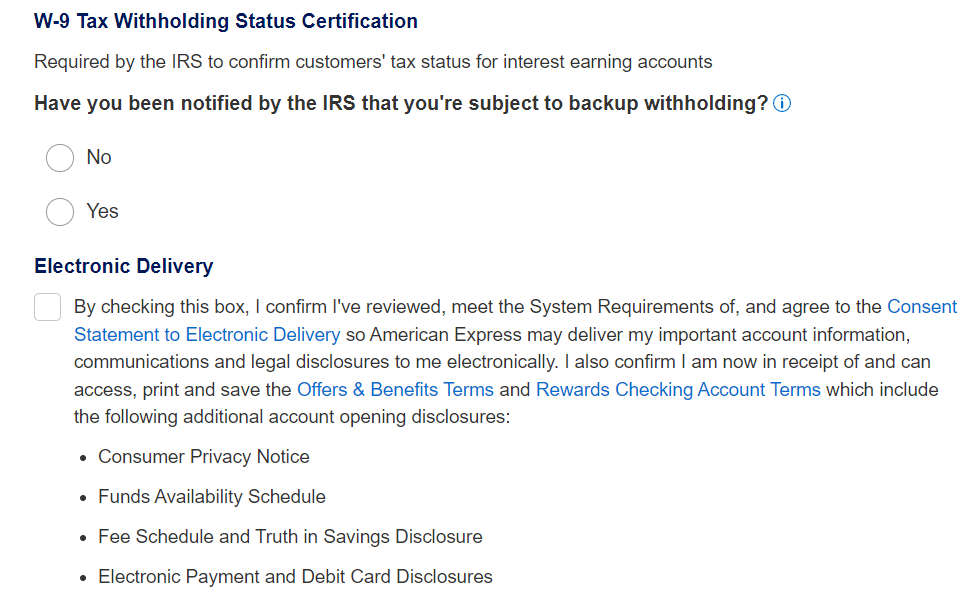Click the backup withholding info icon
This screenshot has width=976, height=608.
[783, 104]
